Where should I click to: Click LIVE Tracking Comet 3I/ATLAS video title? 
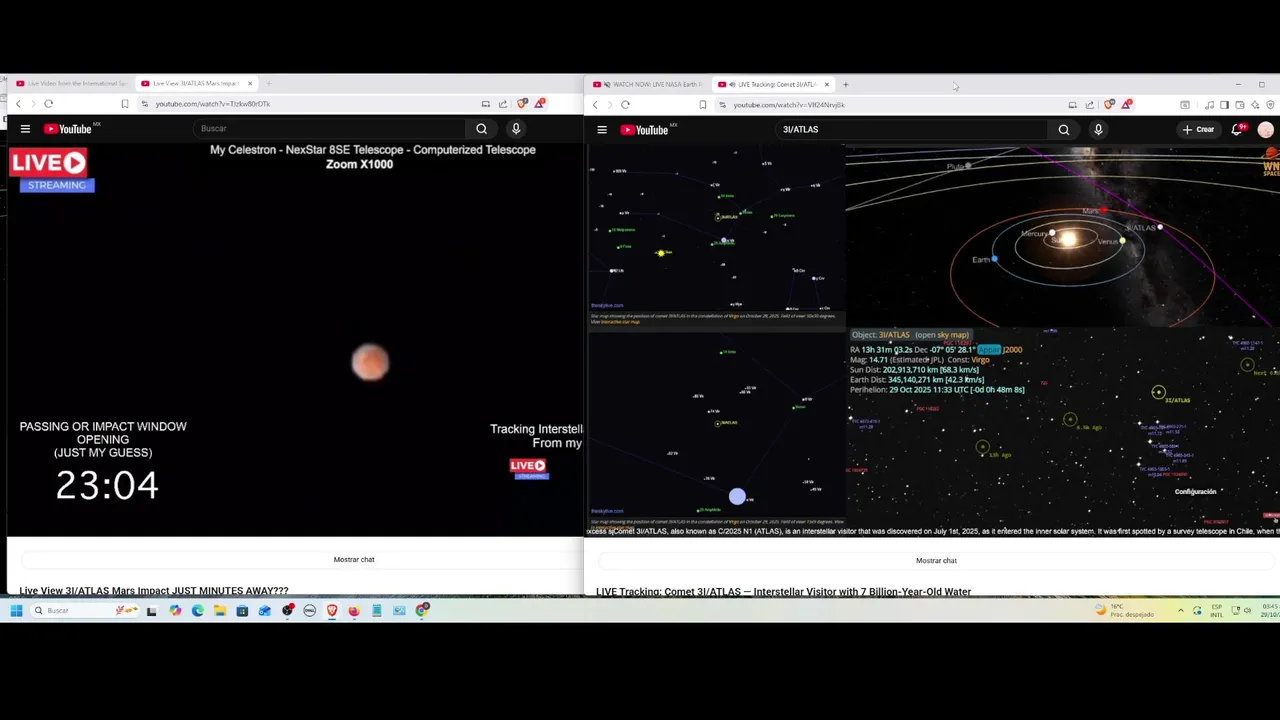pyautogui.click(x=783, y=592)
